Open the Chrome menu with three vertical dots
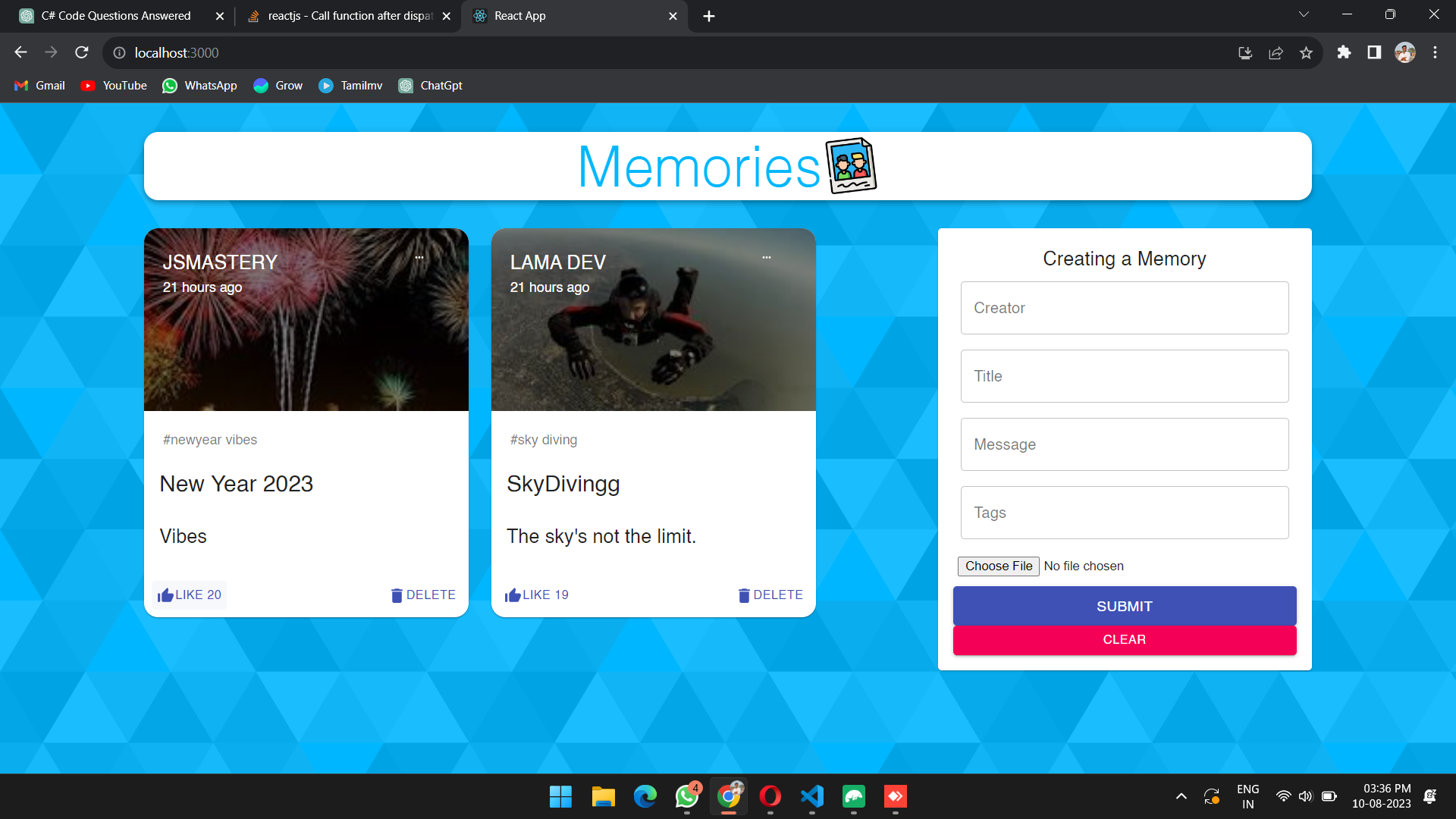The image size is (1456, 819). (x=1435, y=52)
